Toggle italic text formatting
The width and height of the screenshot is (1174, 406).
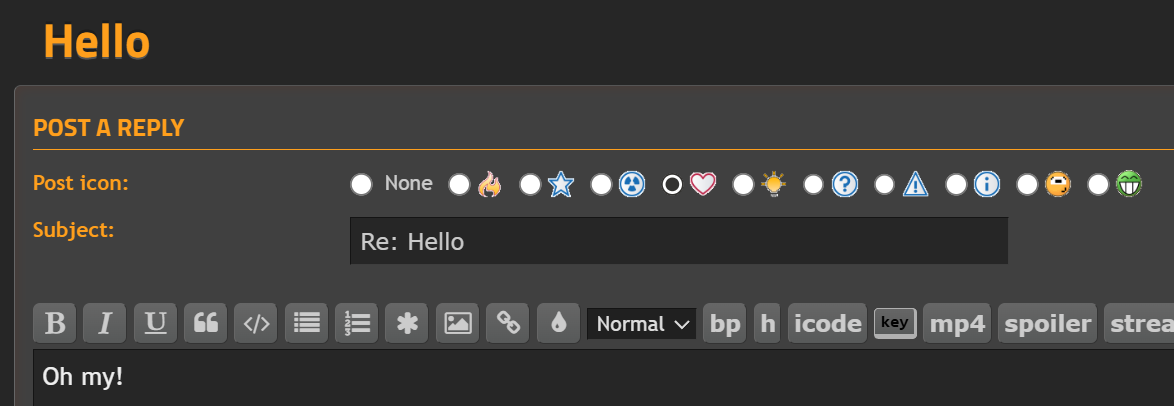click(x=105, y=323)
